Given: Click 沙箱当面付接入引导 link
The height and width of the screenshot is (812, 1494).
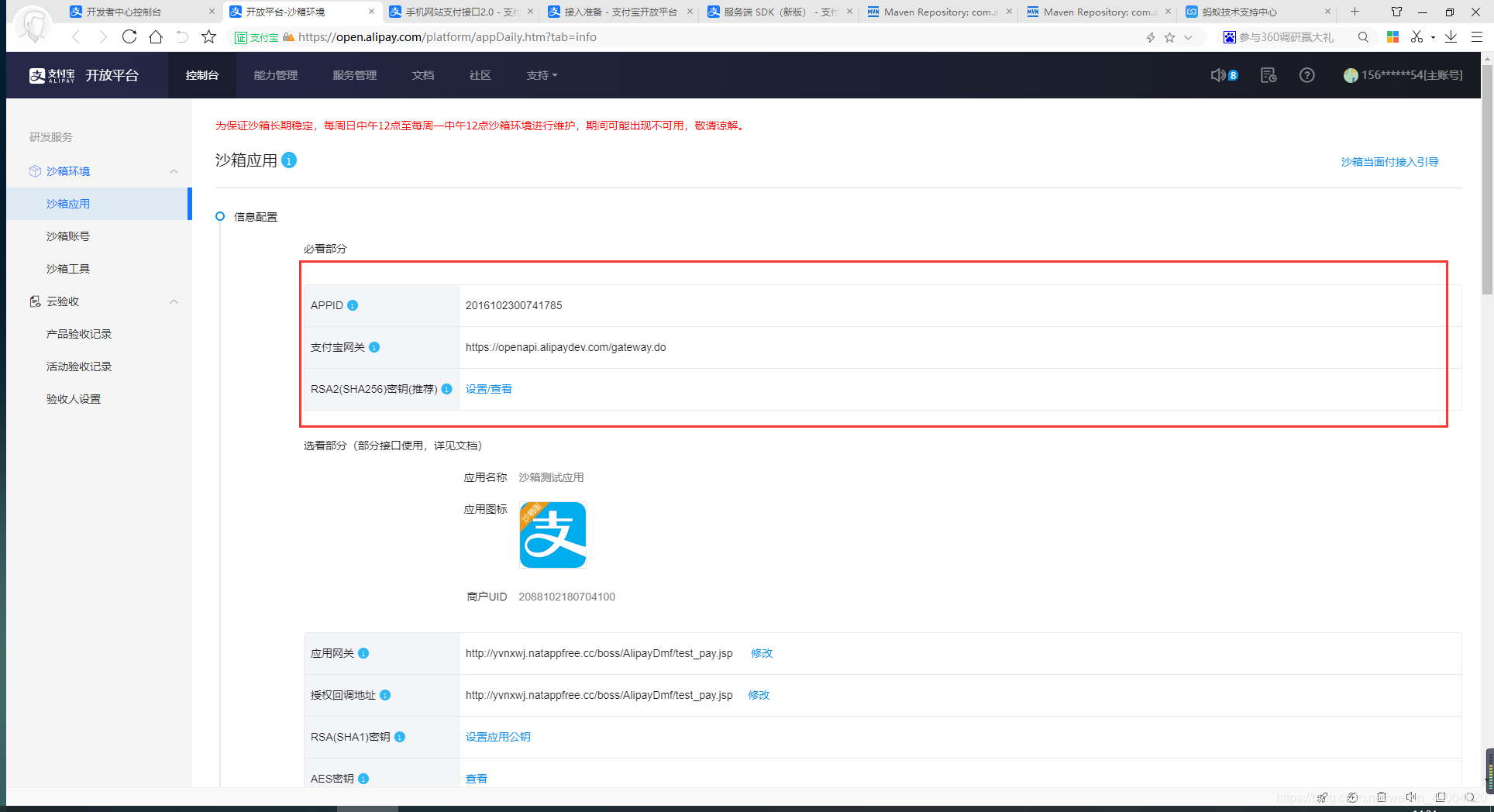Looking at the screenshot, I should click(x=1390, y=162).
